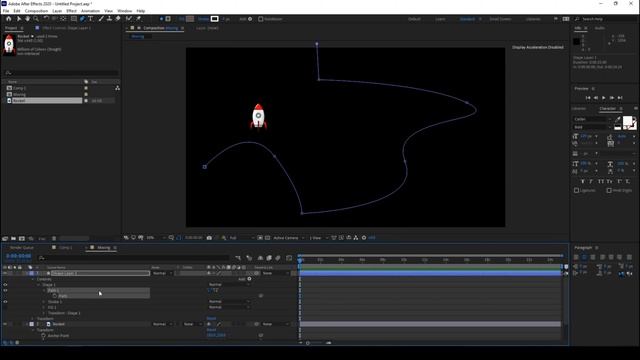Select the Puppet Pin tool
Screen dimensions: 640x360
pos(139,19)
